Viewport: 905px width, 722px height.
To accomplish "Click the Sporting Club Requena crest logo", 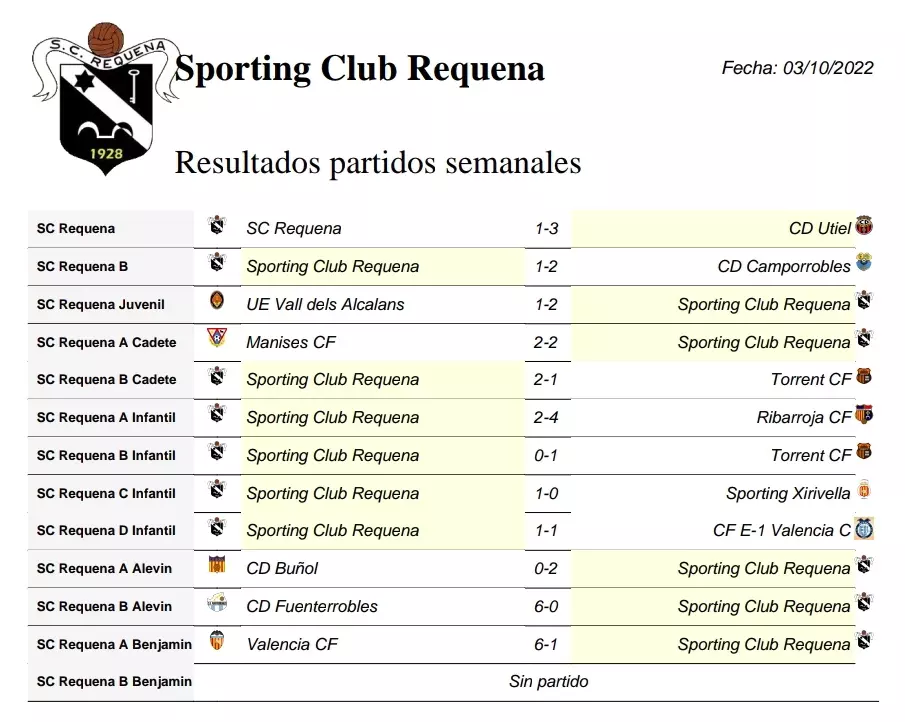I will [105, 100].
